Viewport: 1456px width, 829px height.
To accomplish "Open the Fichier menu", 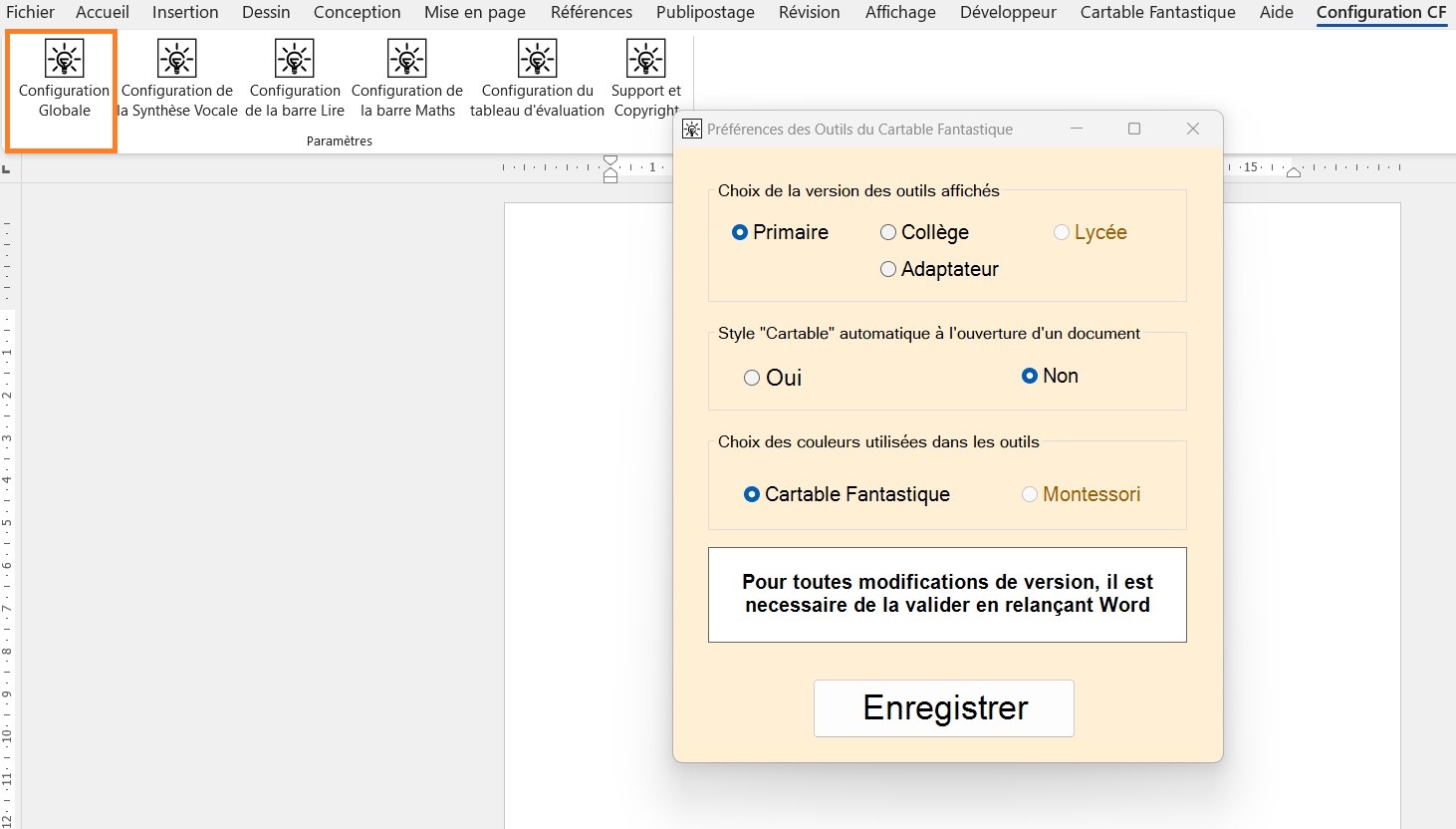I will (x=30, y=12).
